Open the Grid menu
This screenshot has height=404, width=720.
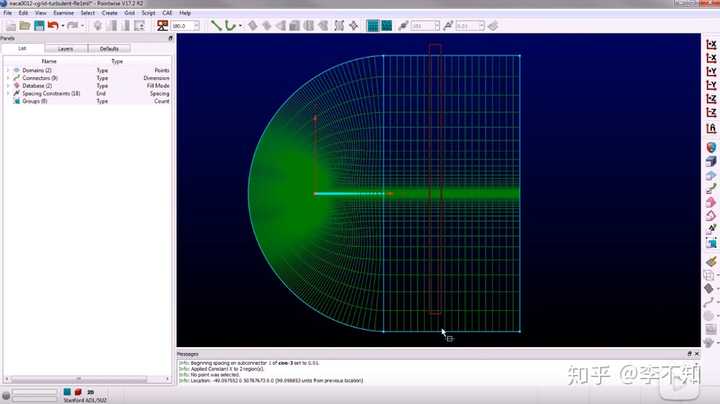coord(130,13)
